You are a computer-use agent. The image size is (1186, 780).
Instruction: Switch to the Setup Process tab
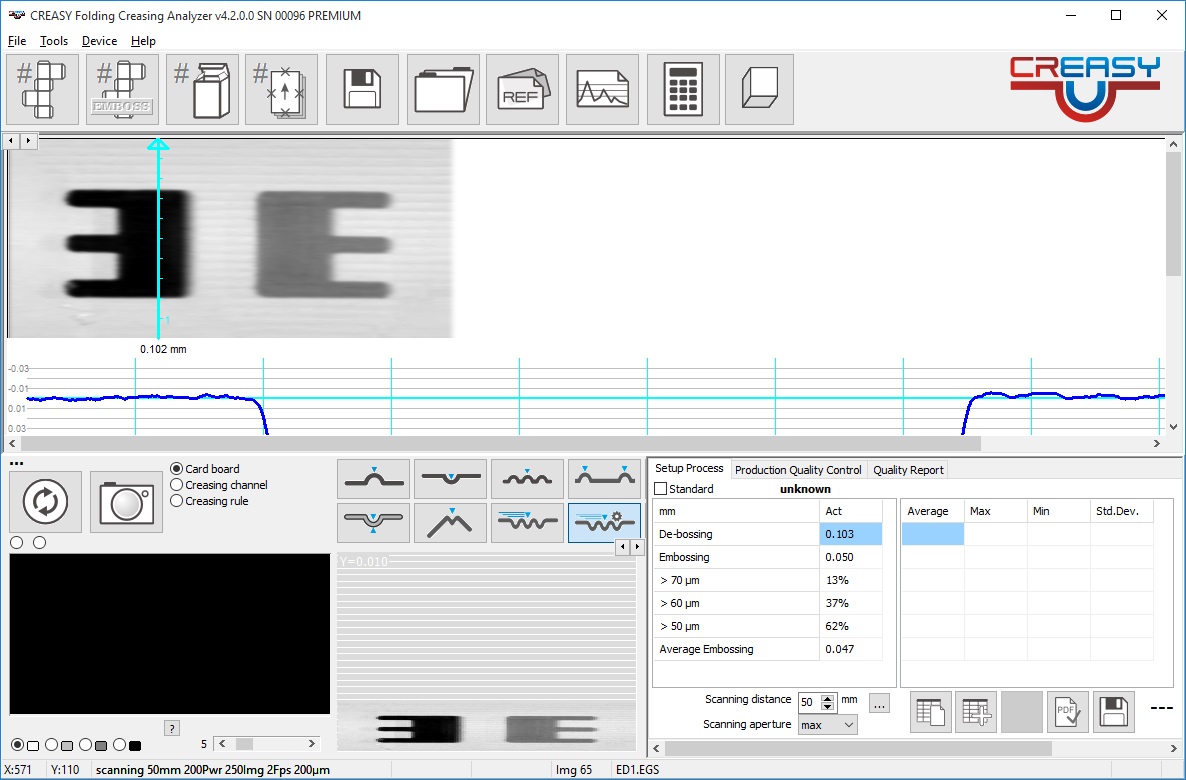click(689, 468)
